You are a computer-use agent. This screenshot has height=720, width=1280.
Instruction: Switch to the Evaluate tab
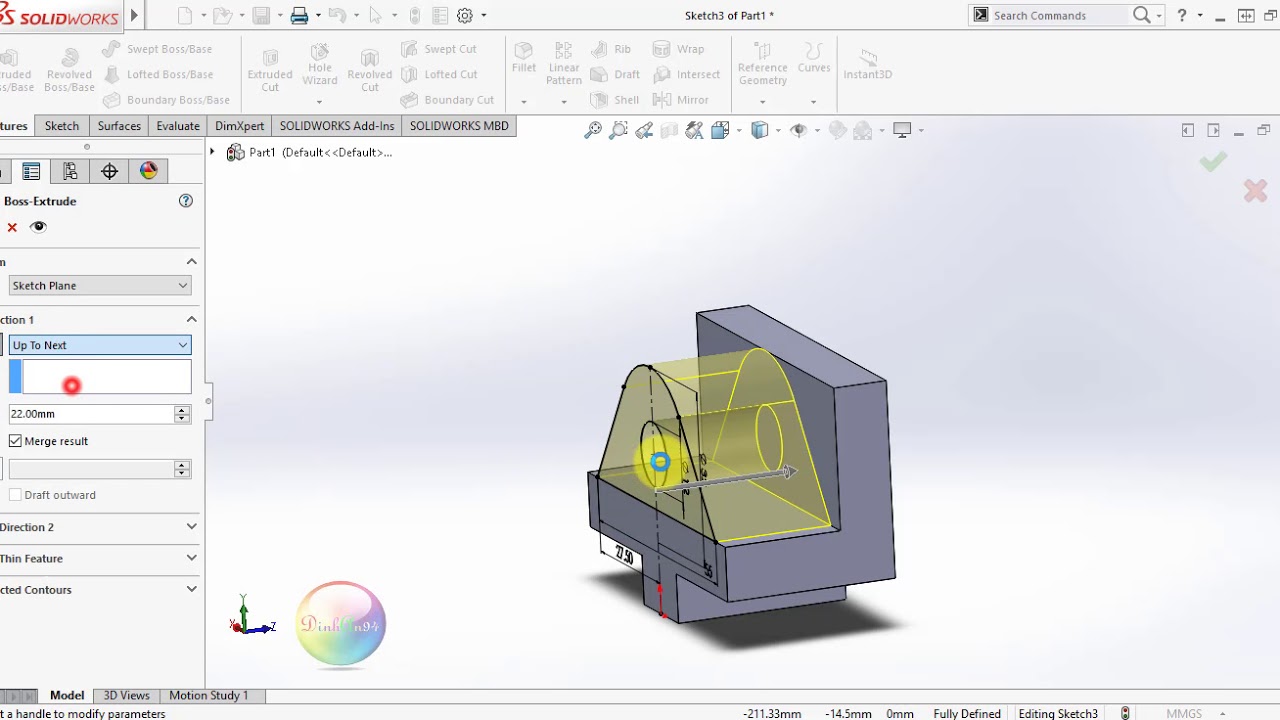tap(178, 126)
